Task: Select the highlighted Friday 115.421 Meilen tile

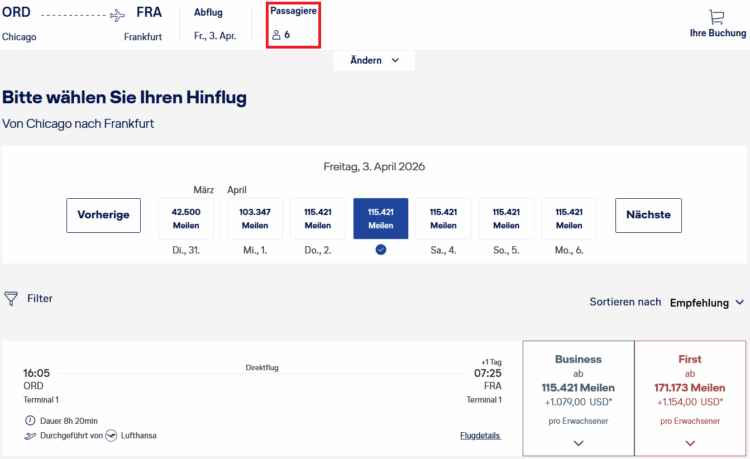Action: click(381, 219)
